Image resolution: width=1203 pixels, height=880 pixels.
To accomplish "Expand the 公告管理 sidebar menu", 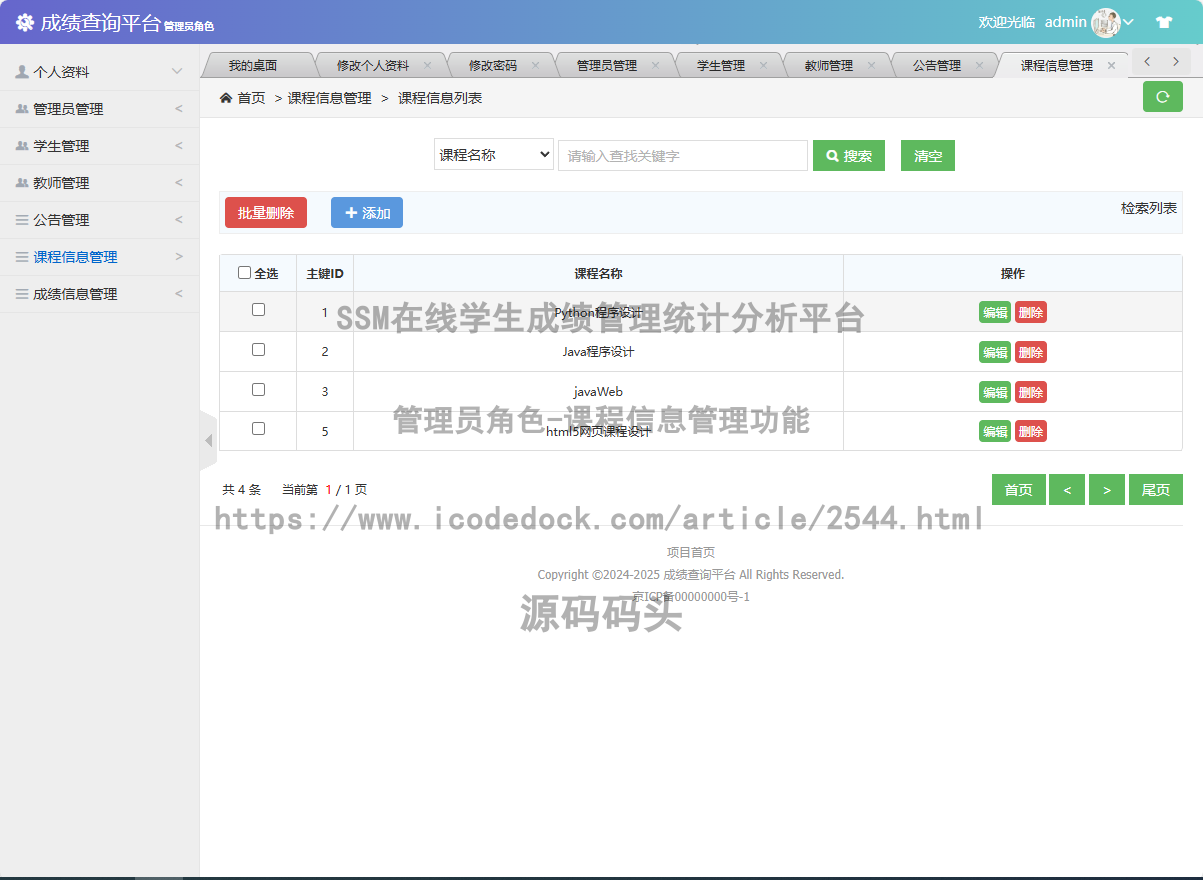I will (x=100, y=220).
